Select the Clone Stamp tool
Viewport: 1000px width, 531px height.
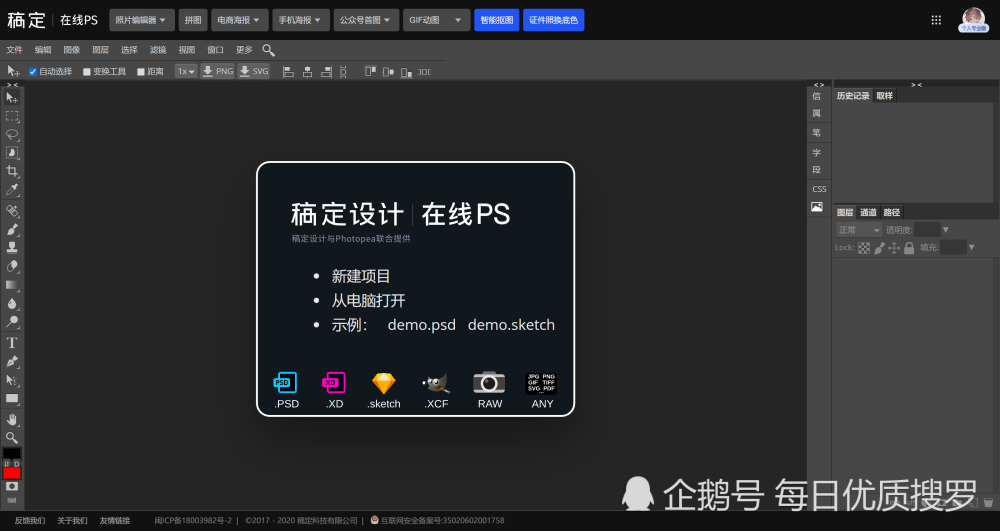(x=12, y=247)
